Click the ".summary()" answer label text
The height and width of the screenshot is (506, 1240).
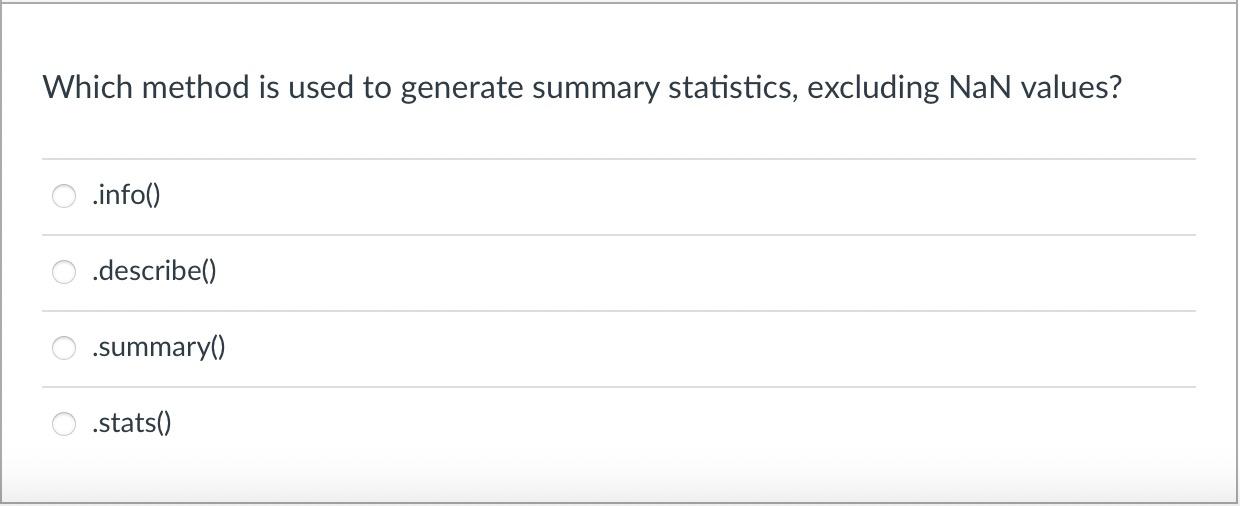[158, 347]
